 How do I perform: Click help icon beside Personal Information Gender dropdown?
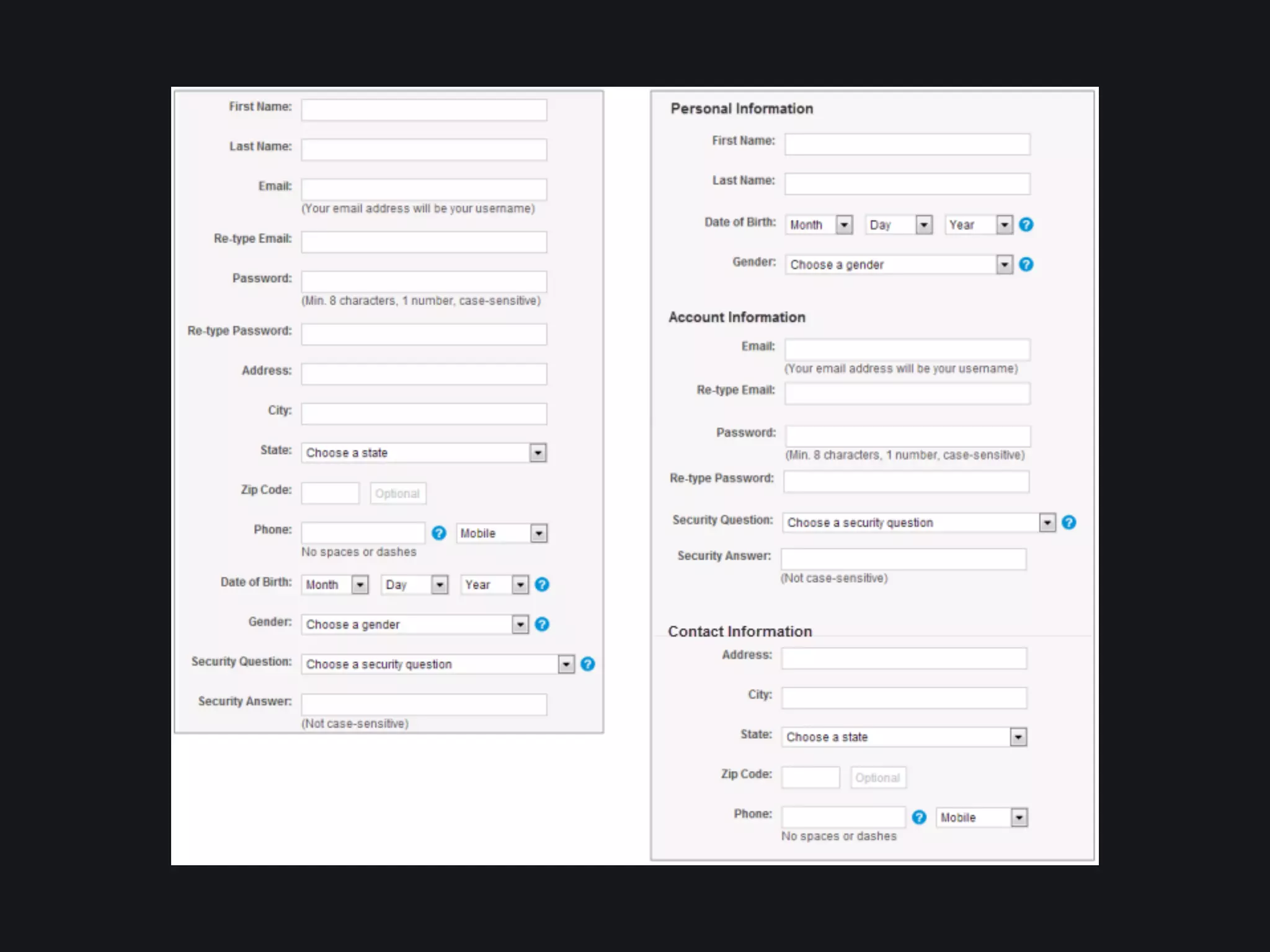click(x=1026, y=265)
